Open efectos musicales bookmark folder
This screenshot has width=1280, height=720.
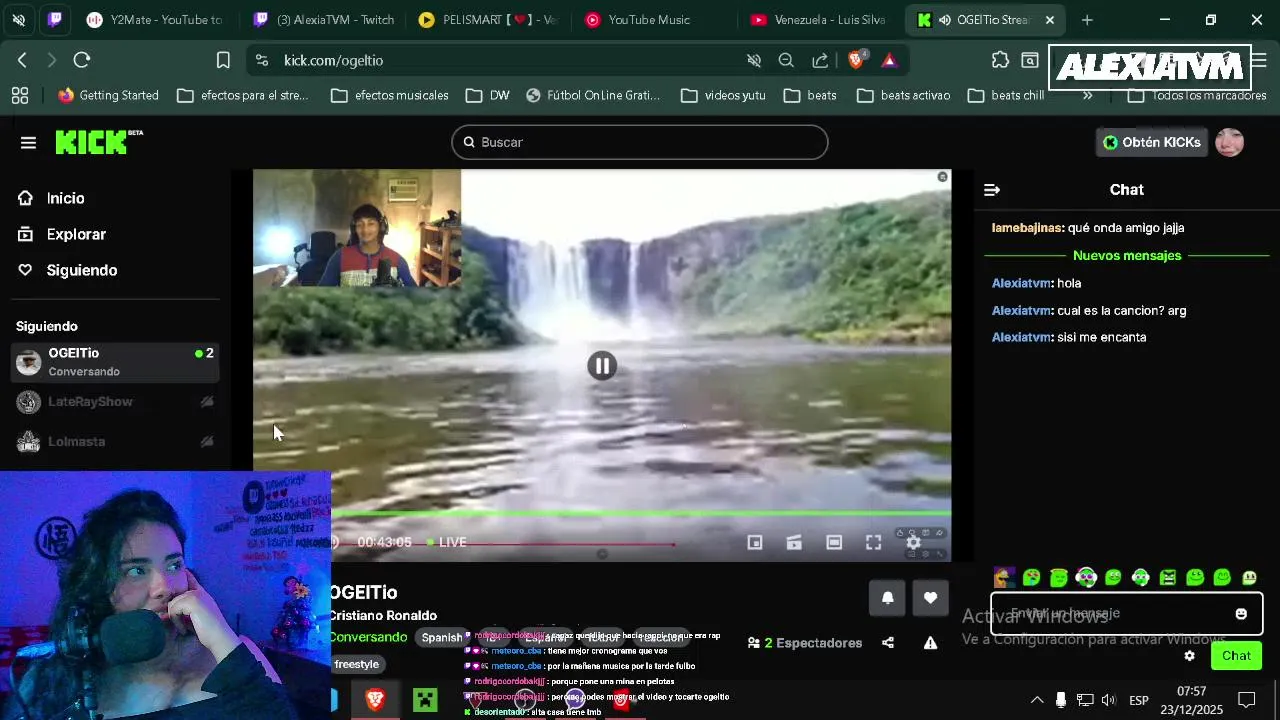point(389,96)
